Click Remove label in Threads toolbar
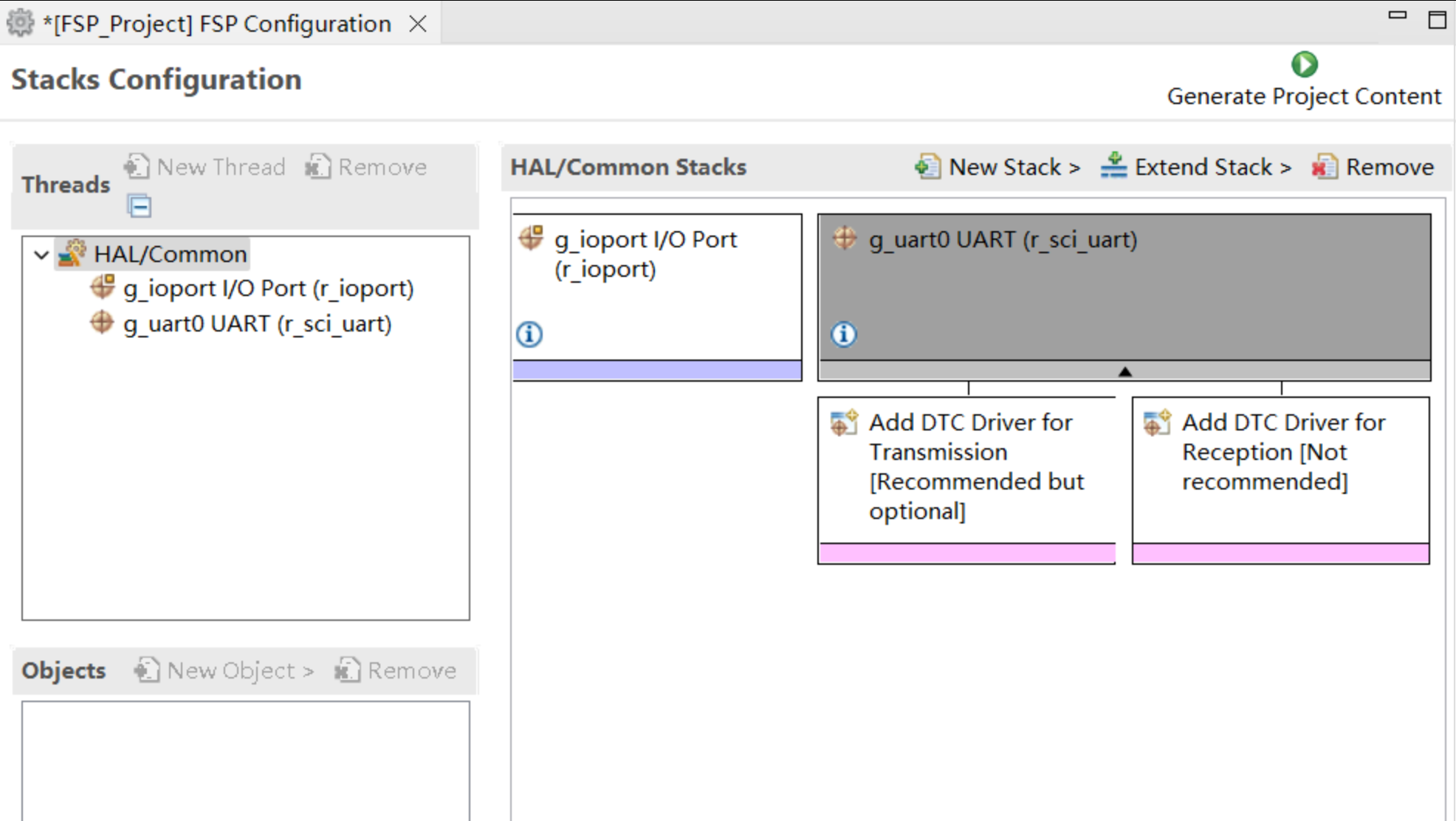 (x=382, y=168)
